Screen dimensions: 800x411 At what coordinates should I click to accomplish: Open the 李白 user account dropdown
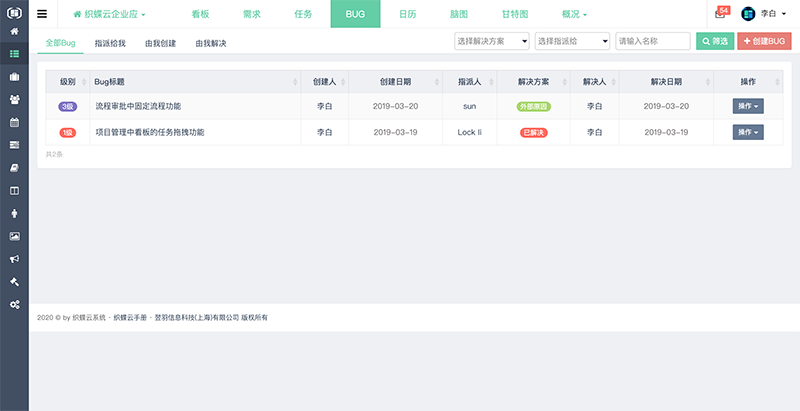click(773, 14)
